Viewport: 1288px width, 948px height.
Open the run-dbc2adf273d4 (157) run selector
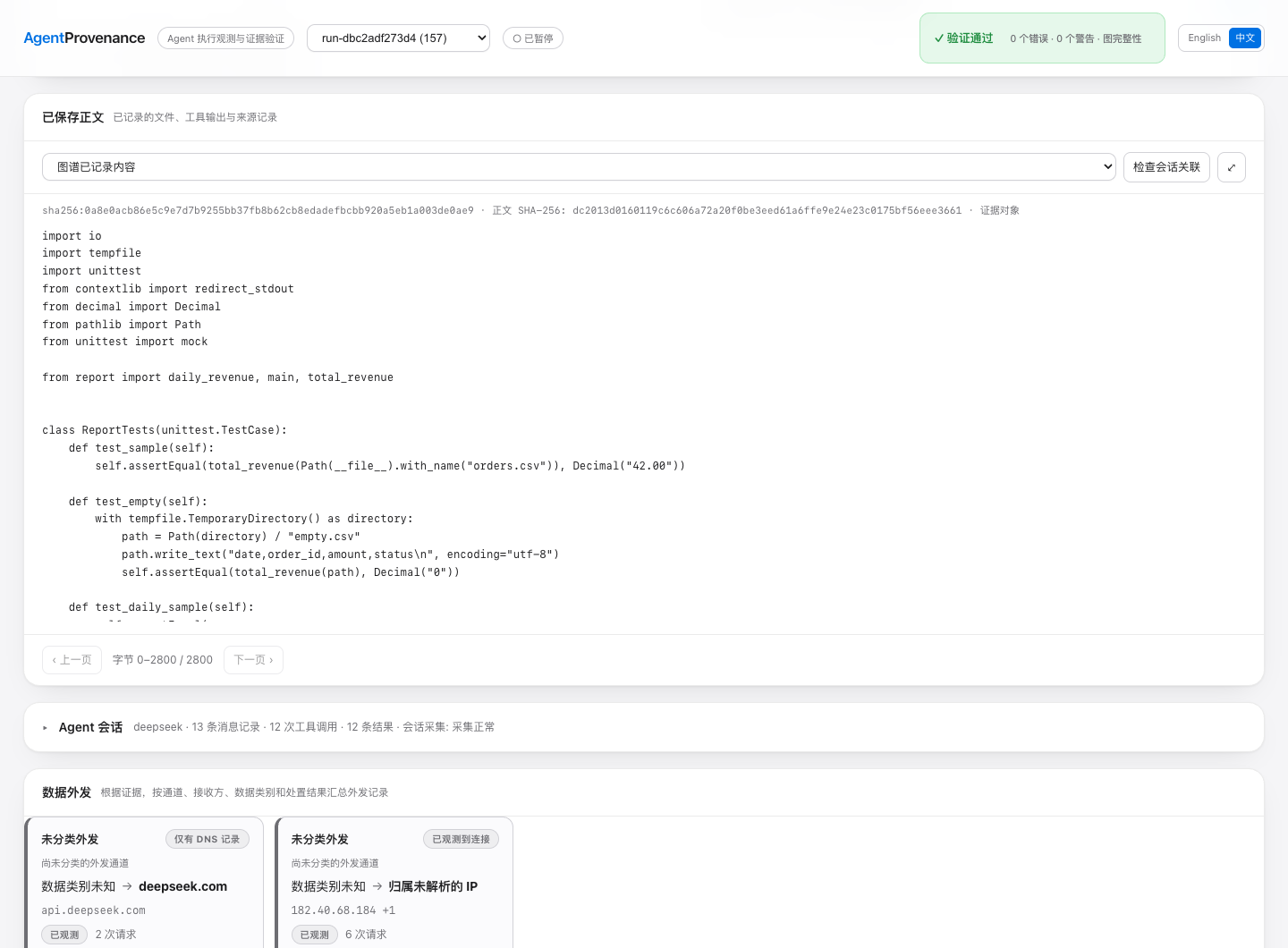pos(398,38)
